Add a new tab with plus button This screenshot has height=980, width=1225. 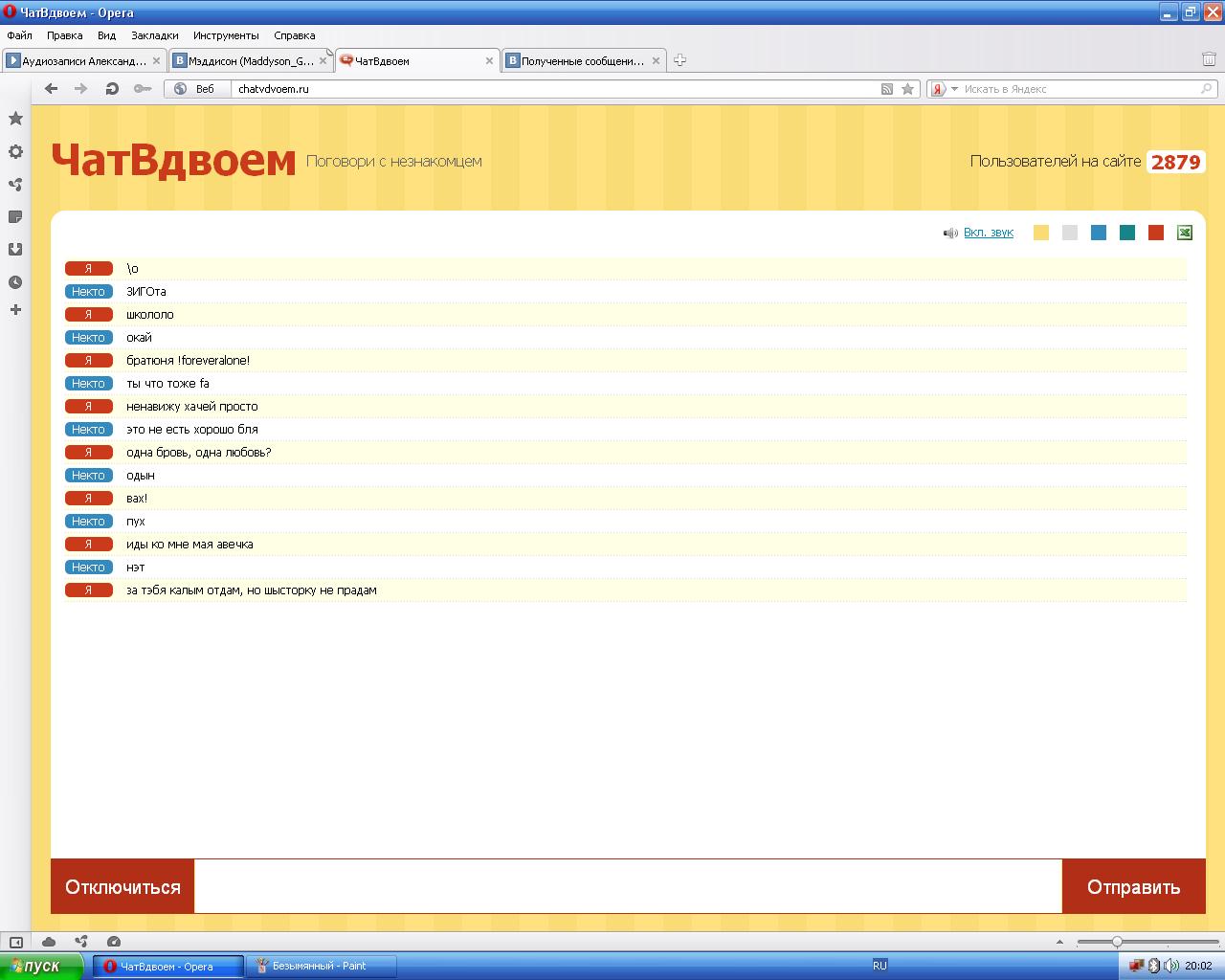coord(679,59)
